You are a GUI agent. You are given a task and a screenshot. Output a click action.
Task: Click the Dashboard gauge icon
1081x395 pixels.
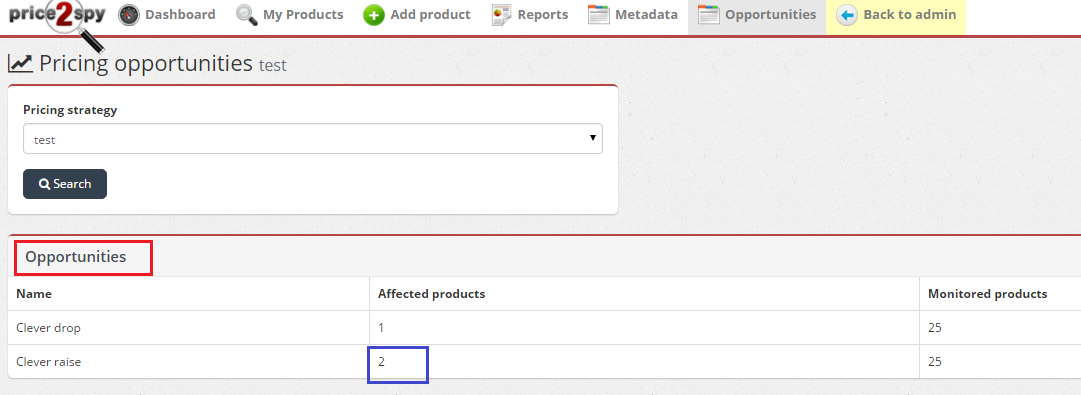pyautogui.click(x=129, y=14)
